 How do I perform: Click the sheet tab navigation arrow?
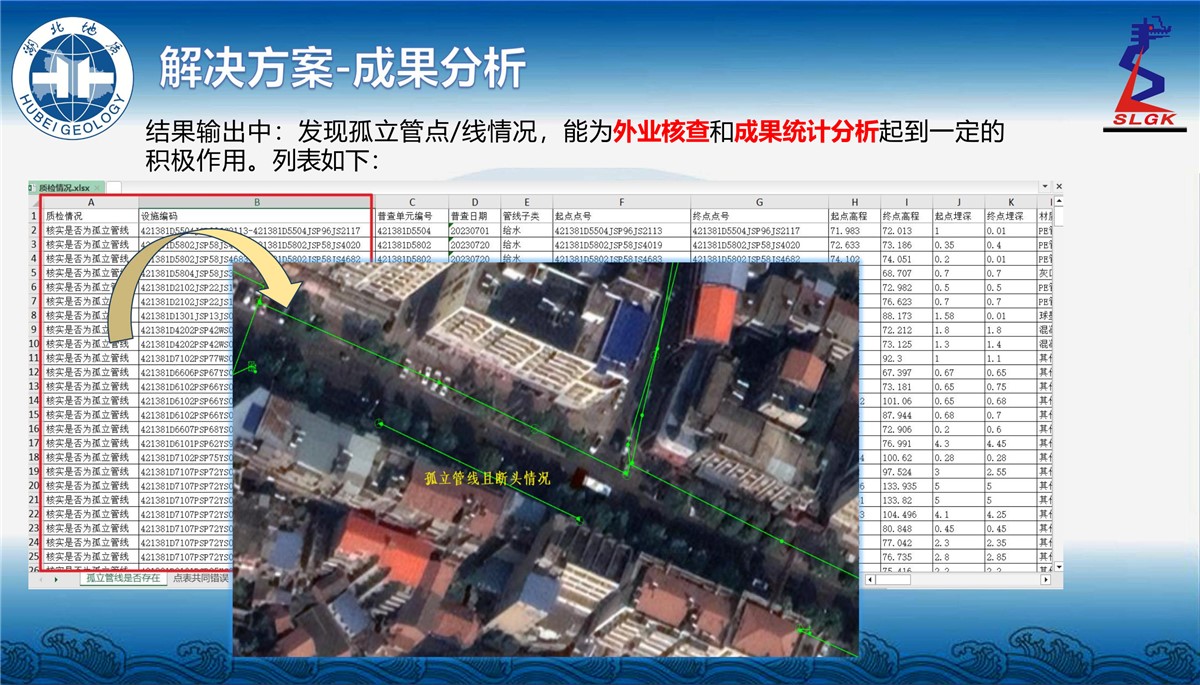click(54, 579)
